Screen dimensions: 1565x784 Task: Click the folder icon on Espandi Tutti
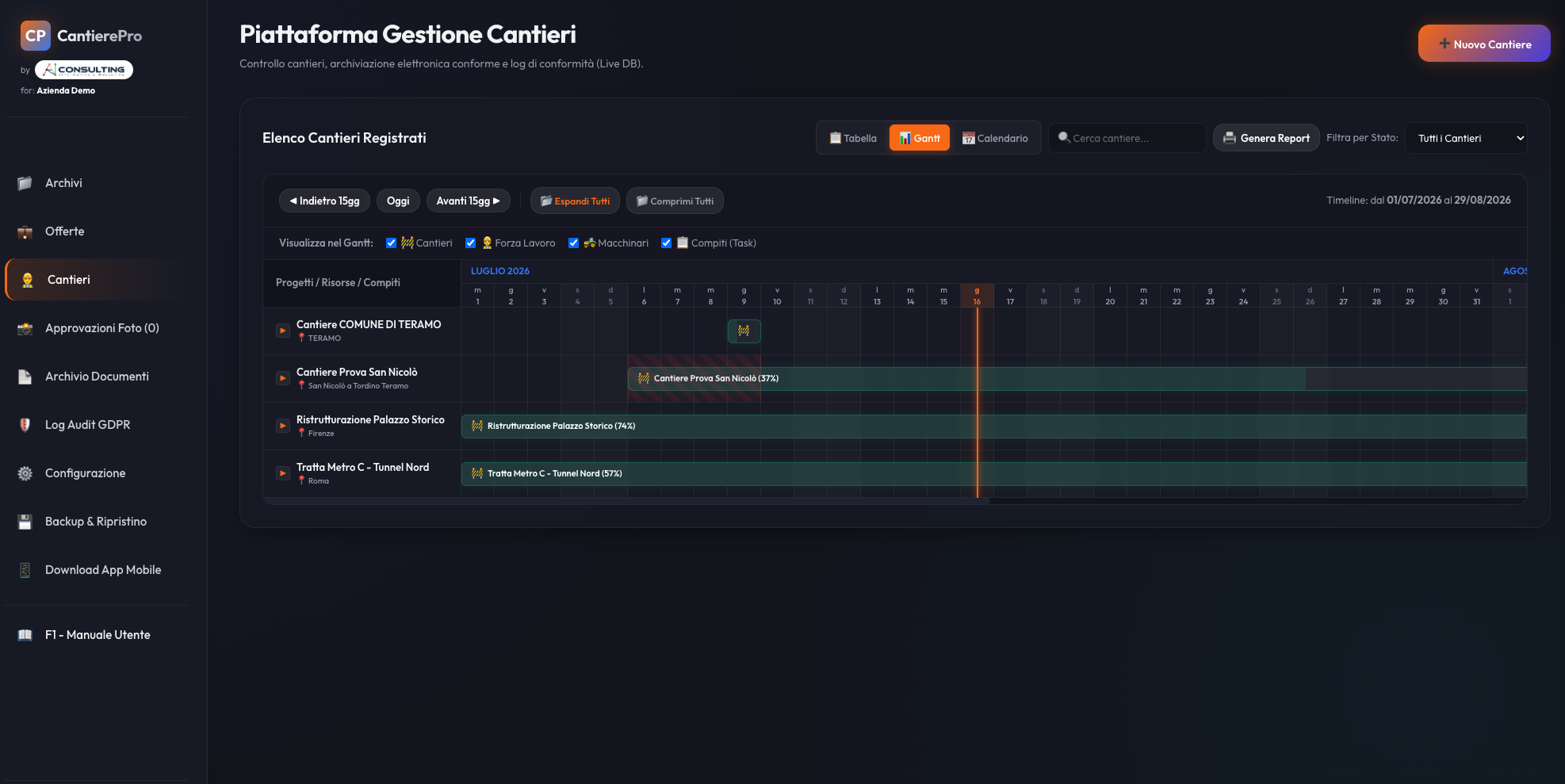pos(546,201)
